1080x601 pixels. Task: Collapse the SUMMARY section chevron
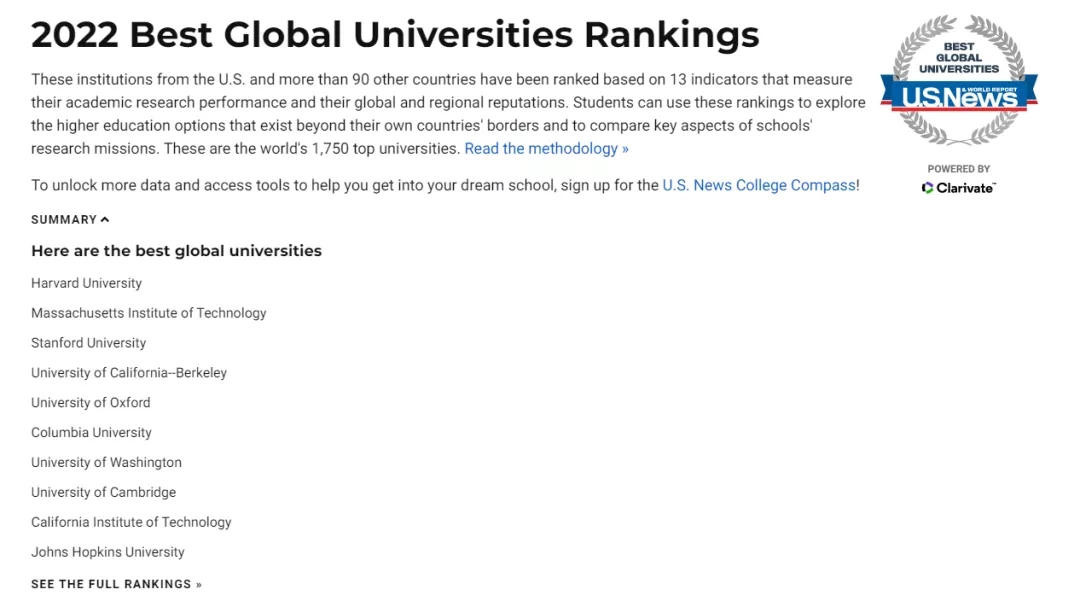(105, 220)
